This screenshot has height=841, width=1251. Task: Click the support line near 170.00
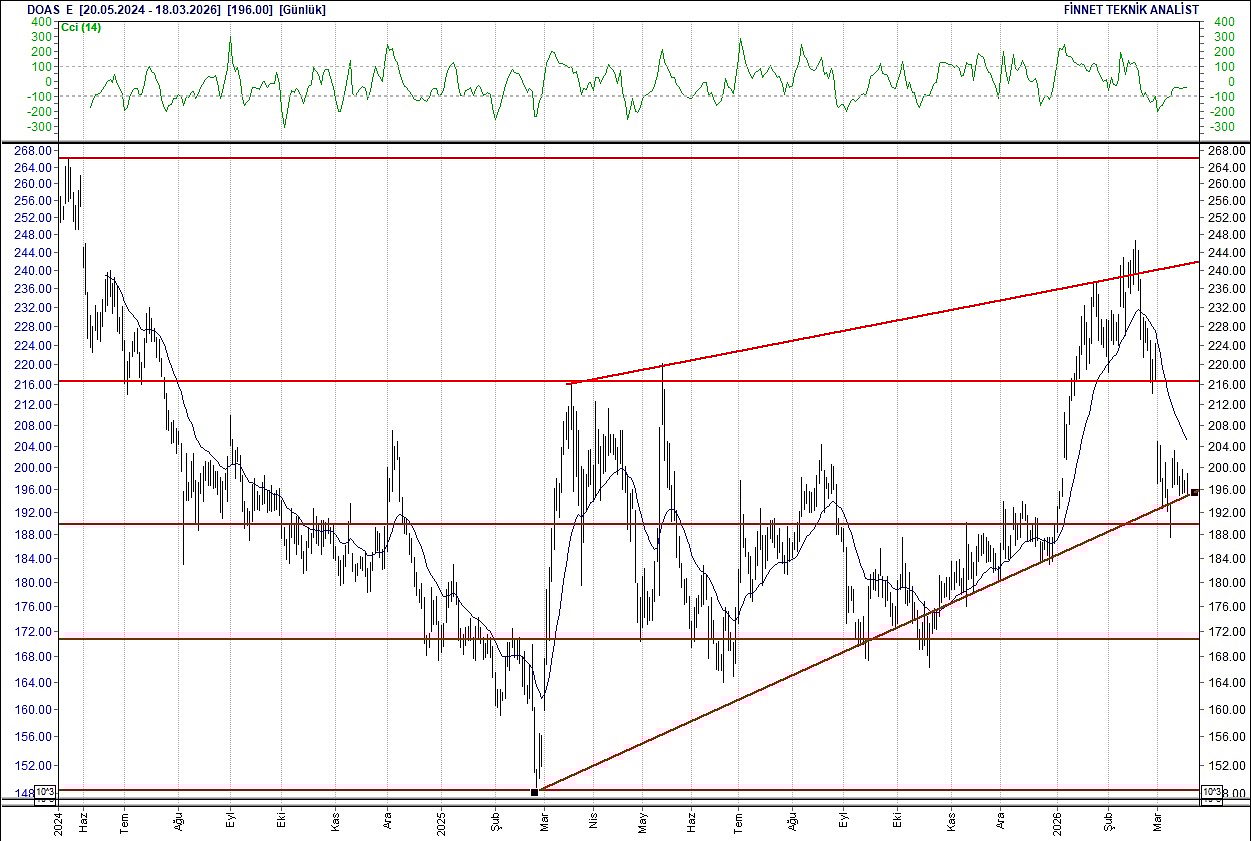(300, 637)
